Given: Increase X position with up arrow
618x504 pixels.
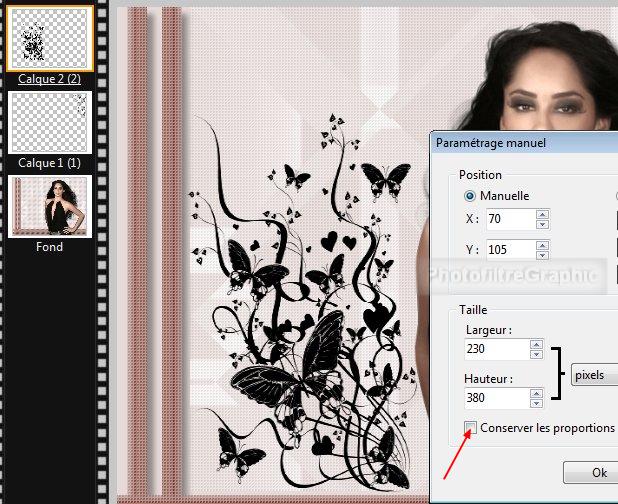Looking at the screenshot, I should 542,214.
